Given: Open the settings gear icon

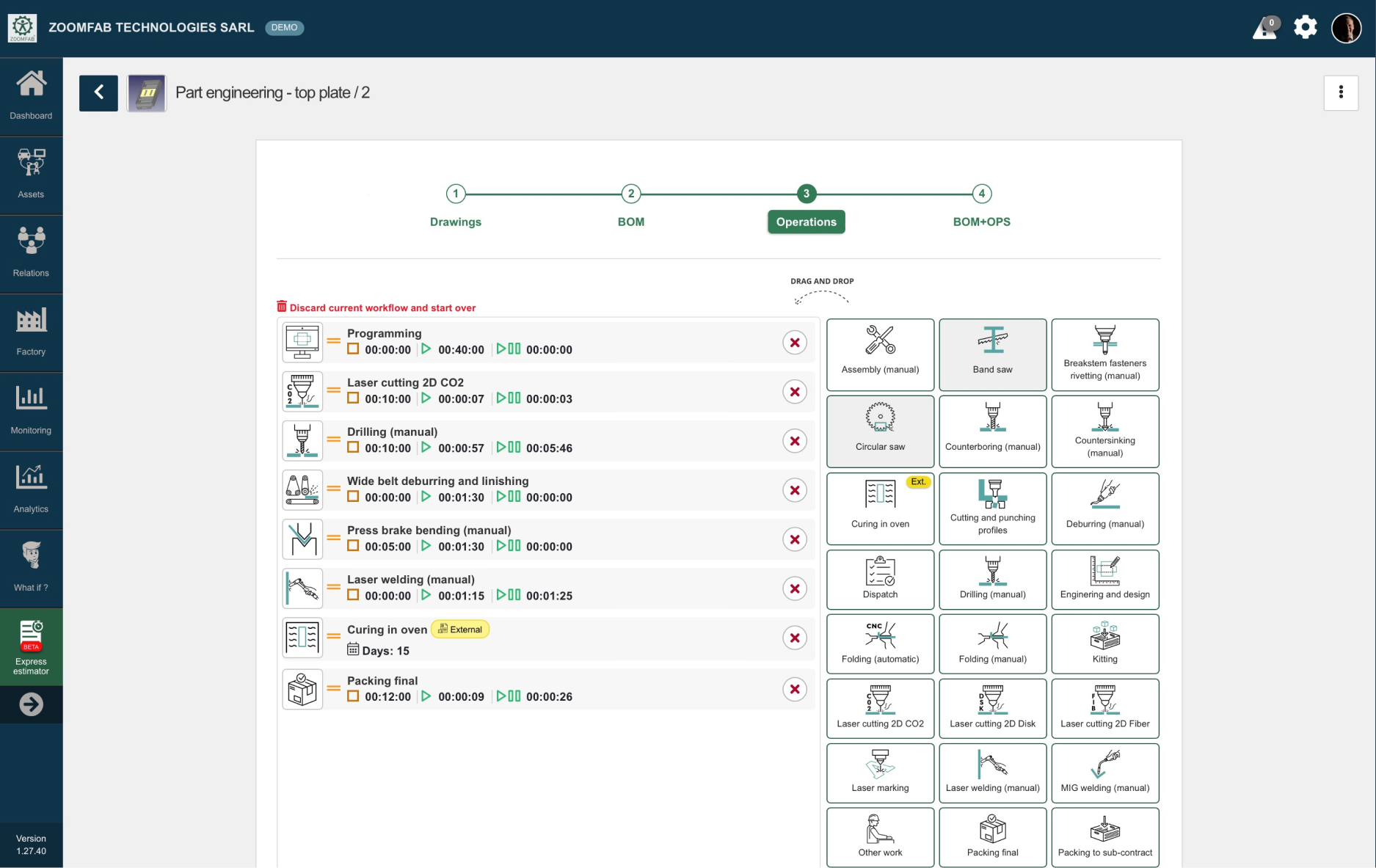Looking at the screenshot, I should pyautogui.click(x=1305, y=28).
